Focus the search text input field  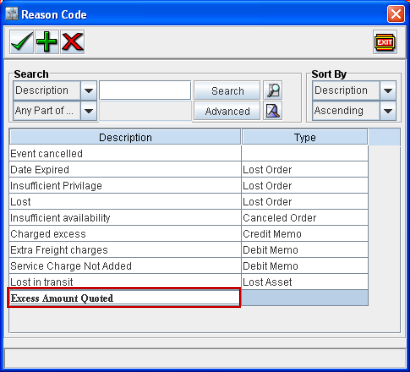(x=145, y=90)
